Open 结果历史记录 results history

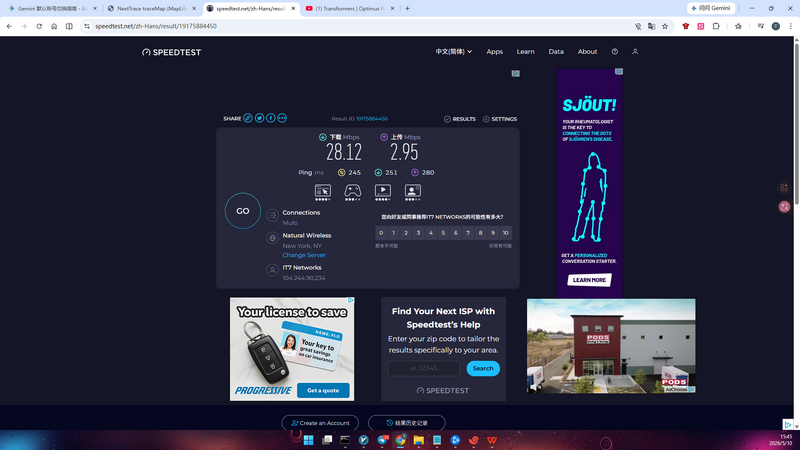(407, 423)
